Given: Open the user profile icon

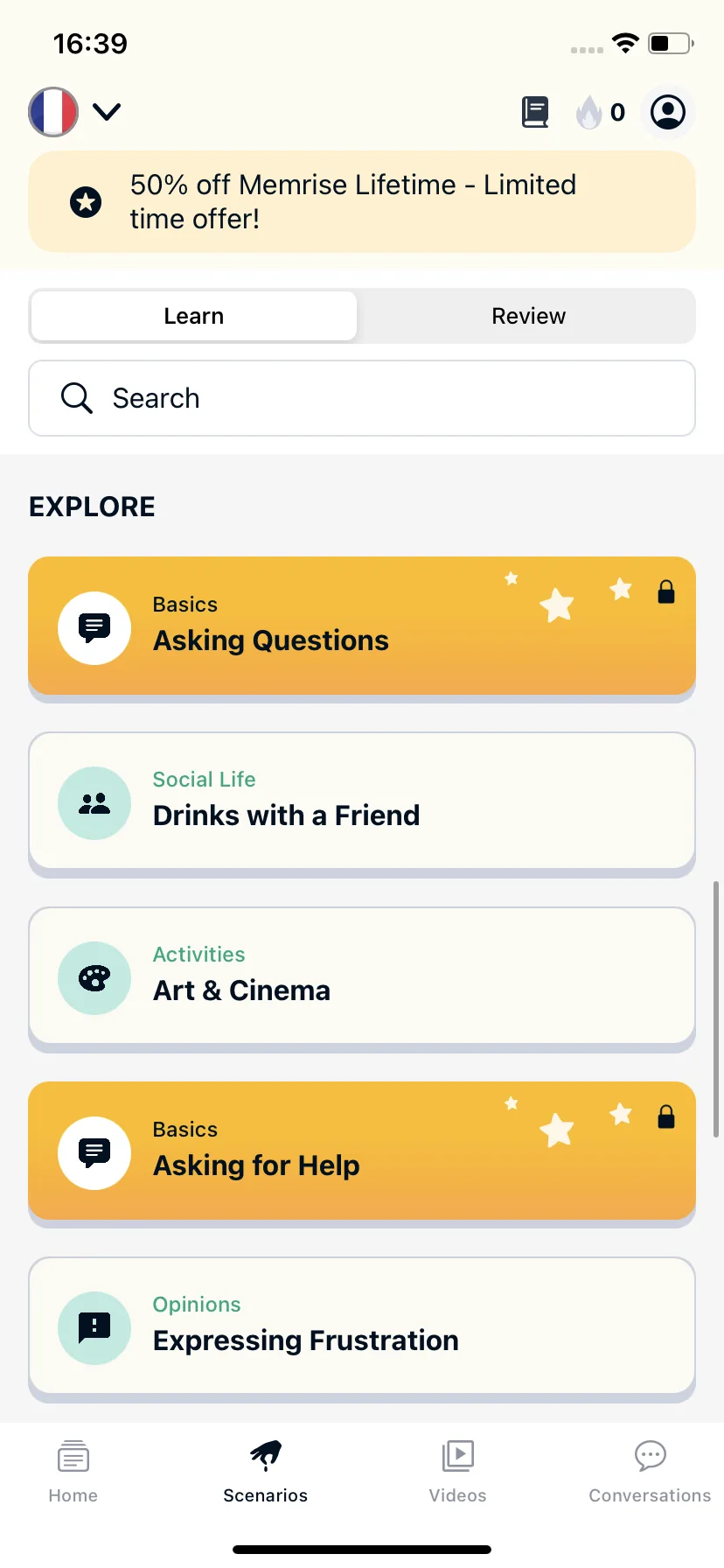Looking at the screenshot, I should (x=668, y=112).
